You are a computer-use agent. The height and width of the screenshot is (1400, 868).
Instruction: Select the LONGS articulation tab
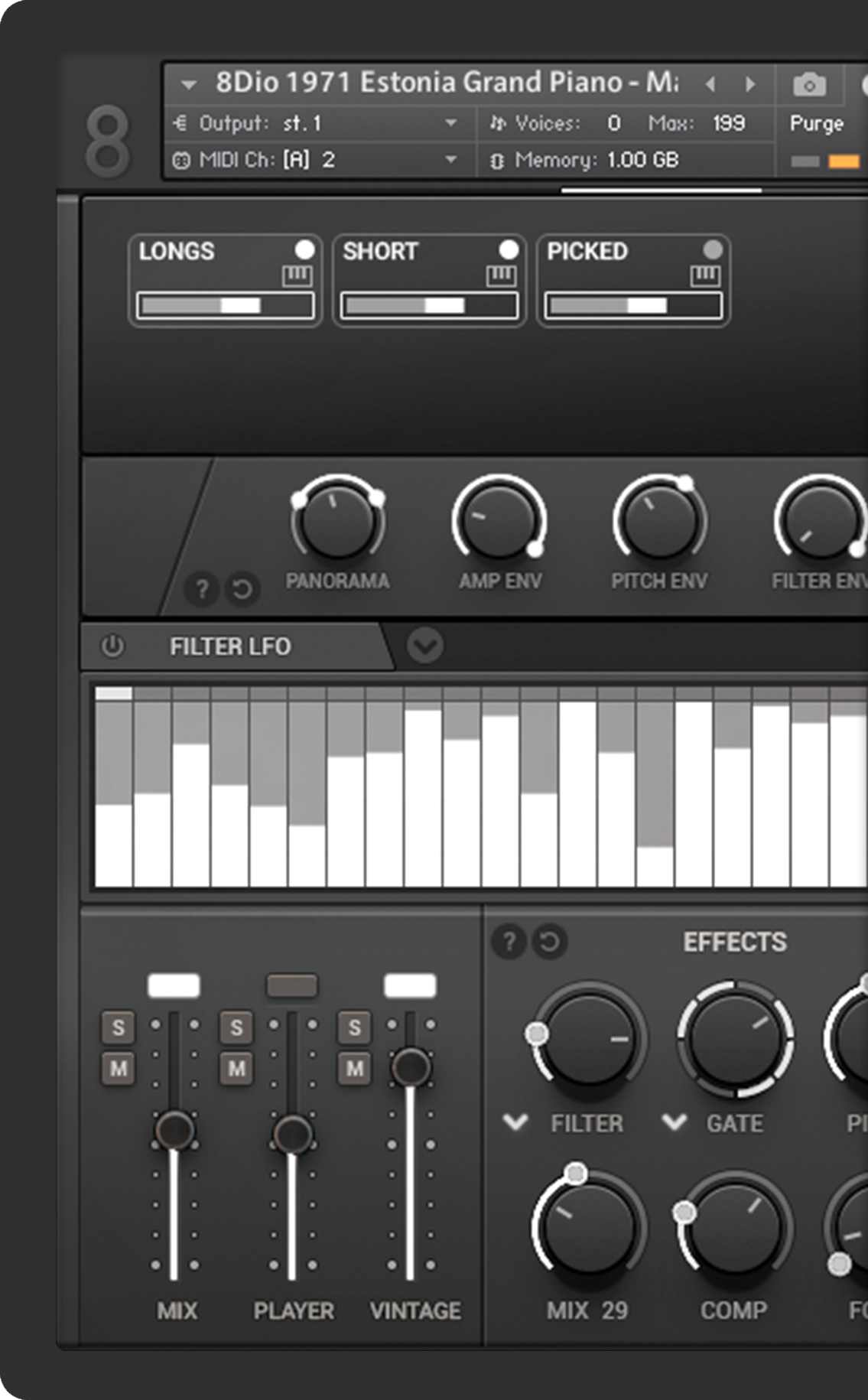pos(177,251)
